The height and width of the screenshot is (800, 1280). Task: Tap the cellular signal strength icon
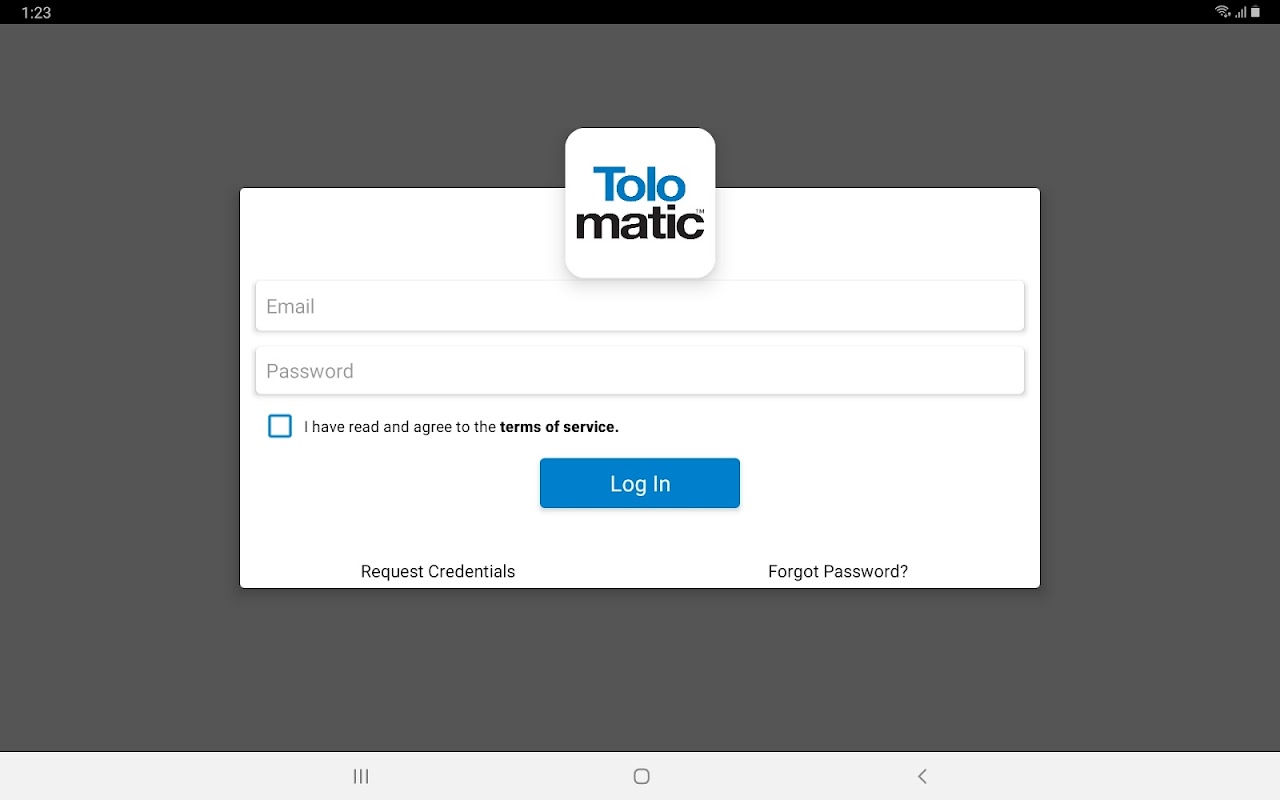click(x=1240, y=12)
